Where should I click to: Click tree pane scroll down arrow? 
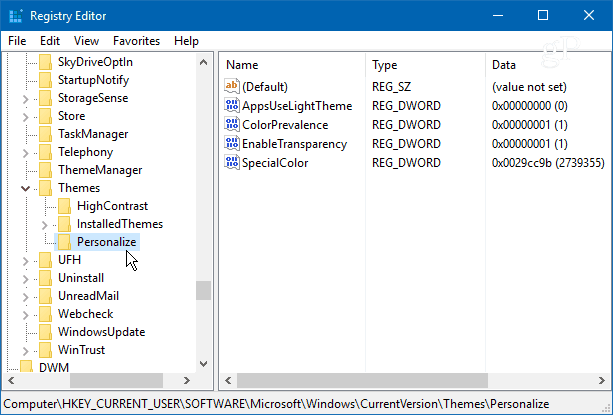pyautogui.click(x=203, y=363)
